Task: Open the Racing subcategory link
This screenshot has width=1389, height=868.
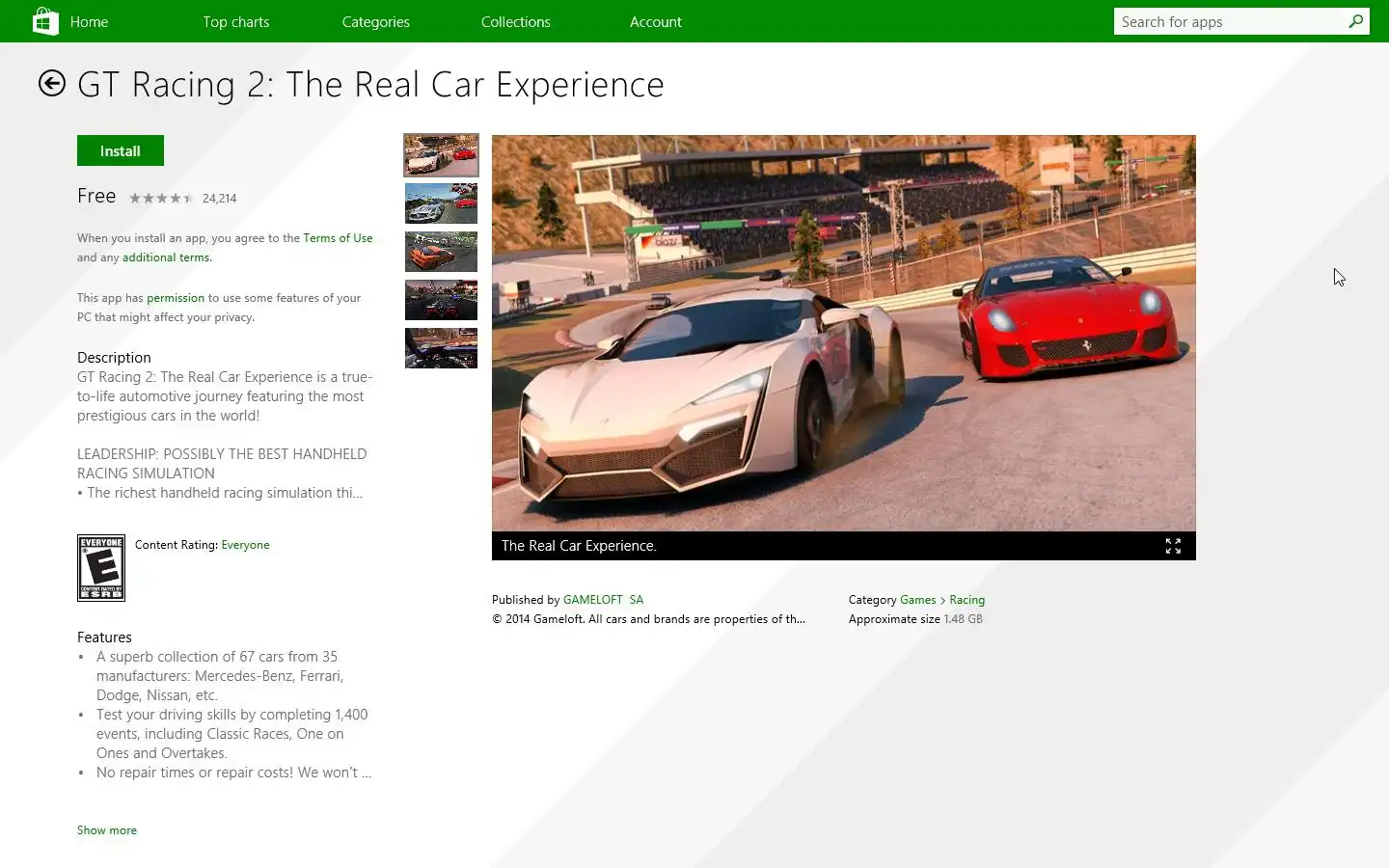Action: pyautogui.click(x=967, y=600)
